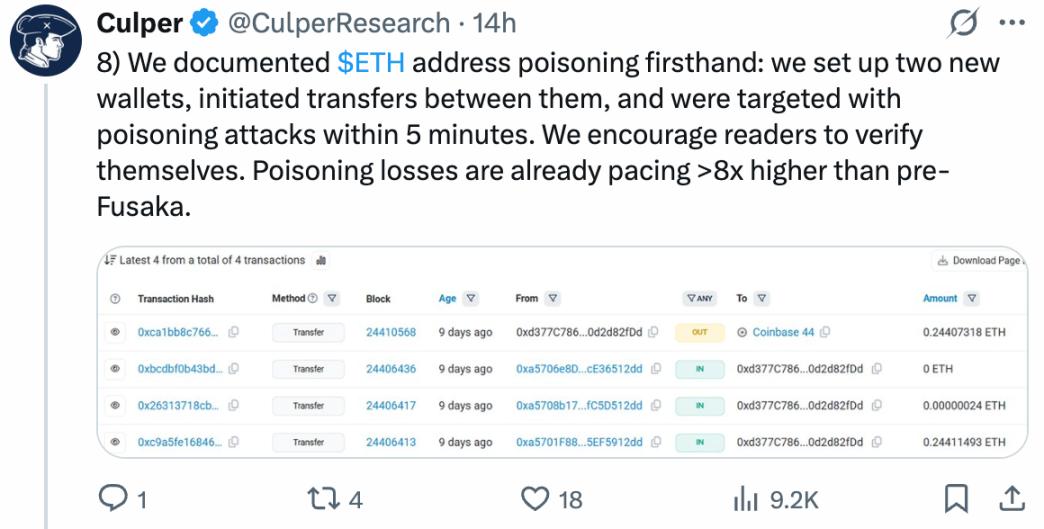Open the $ETH cashtag link
The image size is (1044, 529).
tap(370, 62)
